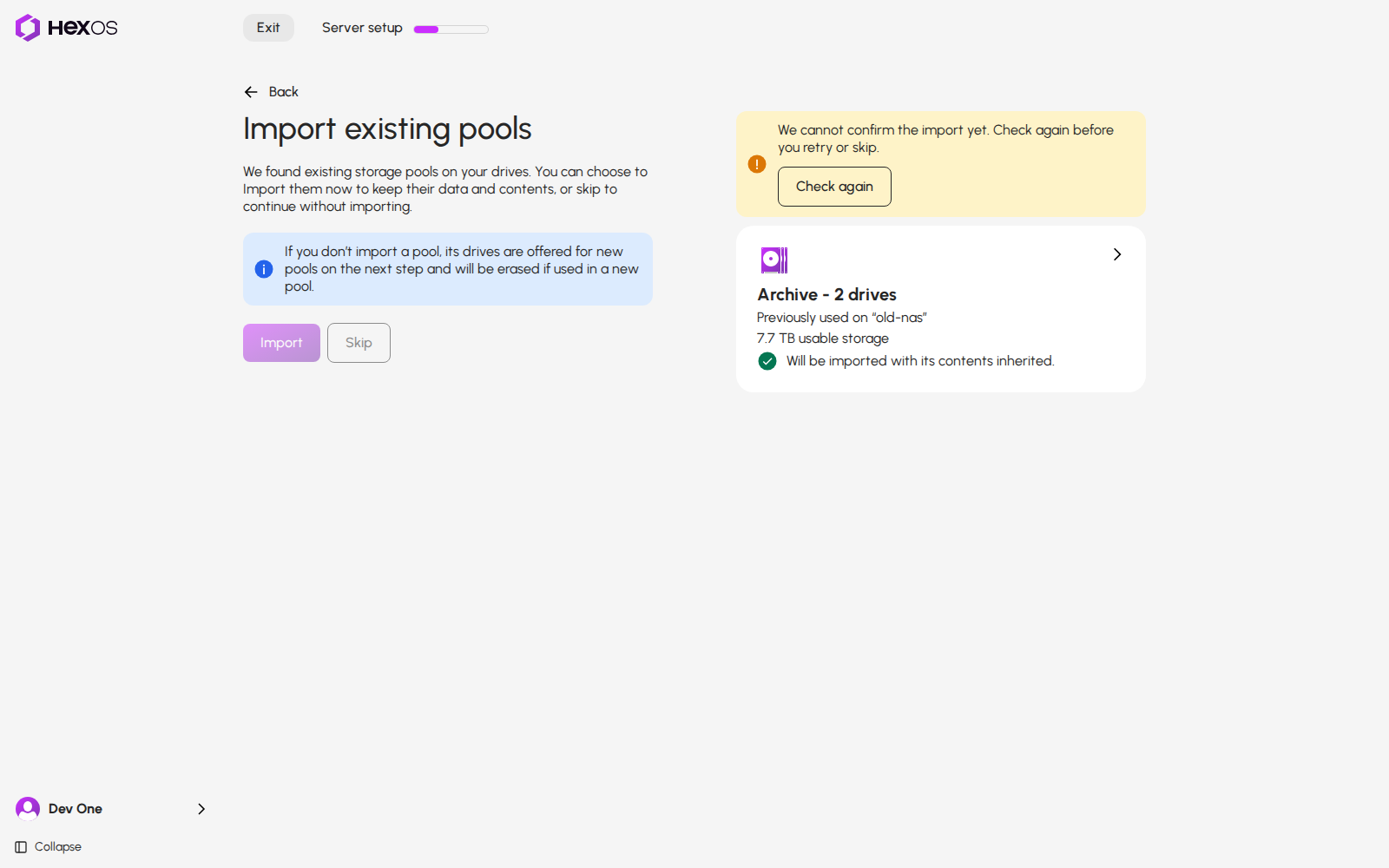Exit the server setup
Screen dimensions: 1389x868
coord(268,28)
